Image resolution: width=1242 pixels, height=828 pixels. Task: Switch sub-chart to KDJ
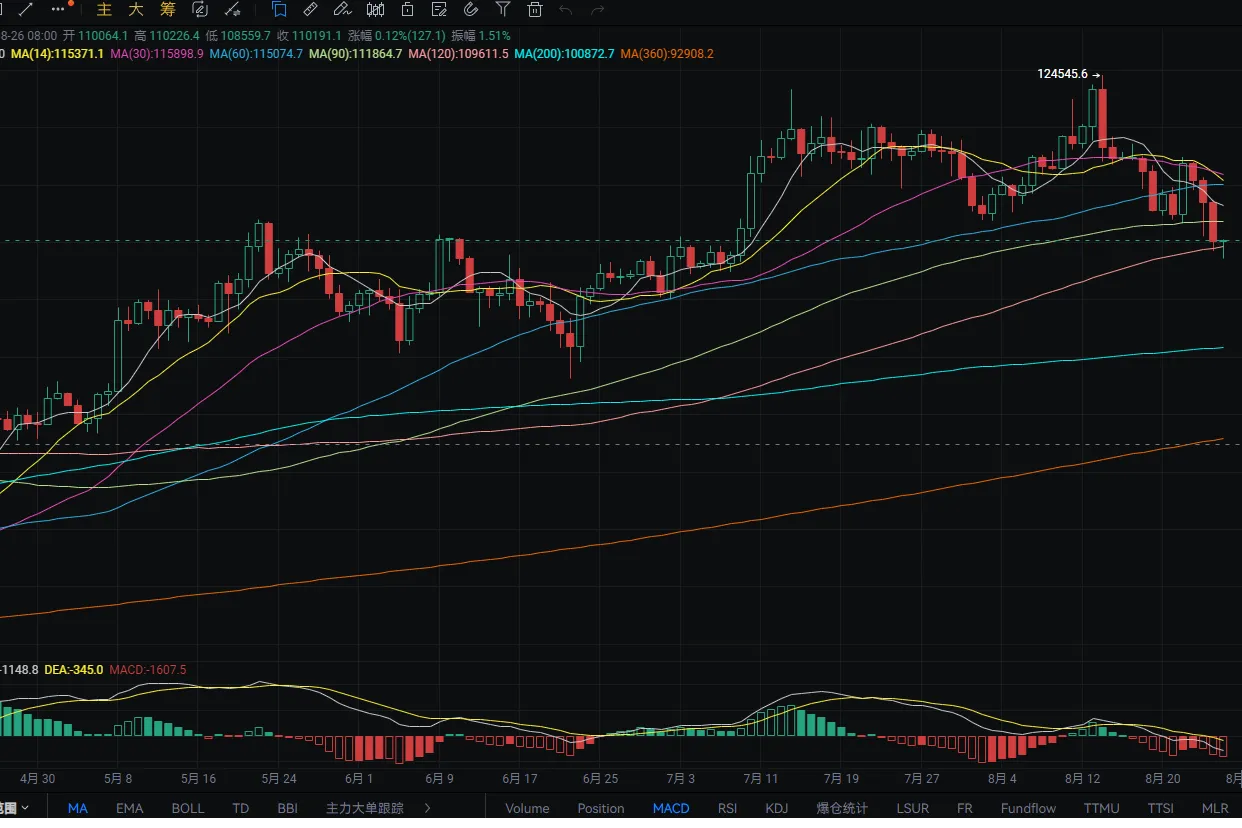pos(776,808)
